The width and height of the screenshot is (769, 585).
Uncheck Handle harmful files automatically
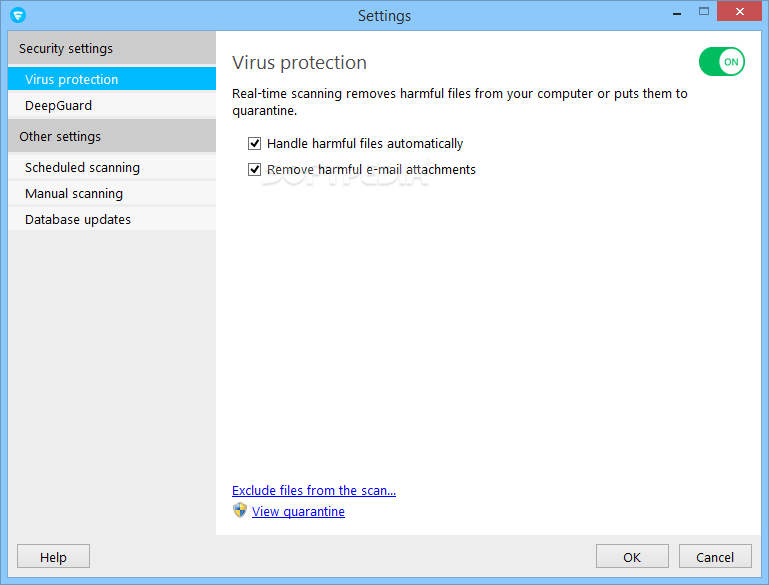point(254,144)
